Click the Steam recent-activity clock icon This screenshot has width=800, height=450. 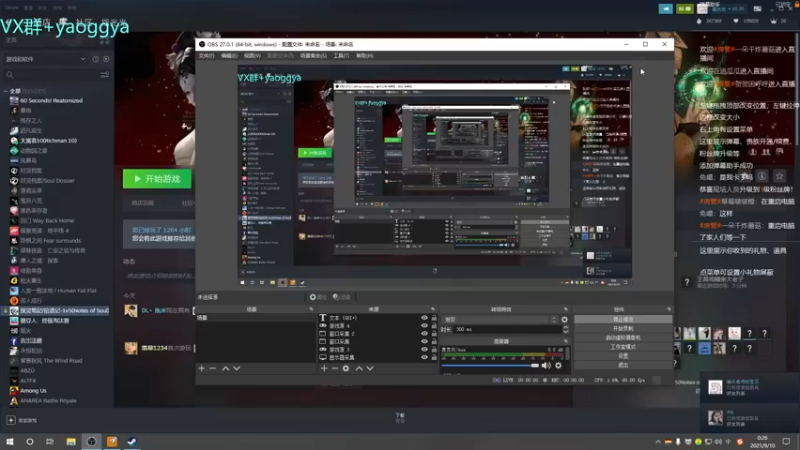(95, 59)
